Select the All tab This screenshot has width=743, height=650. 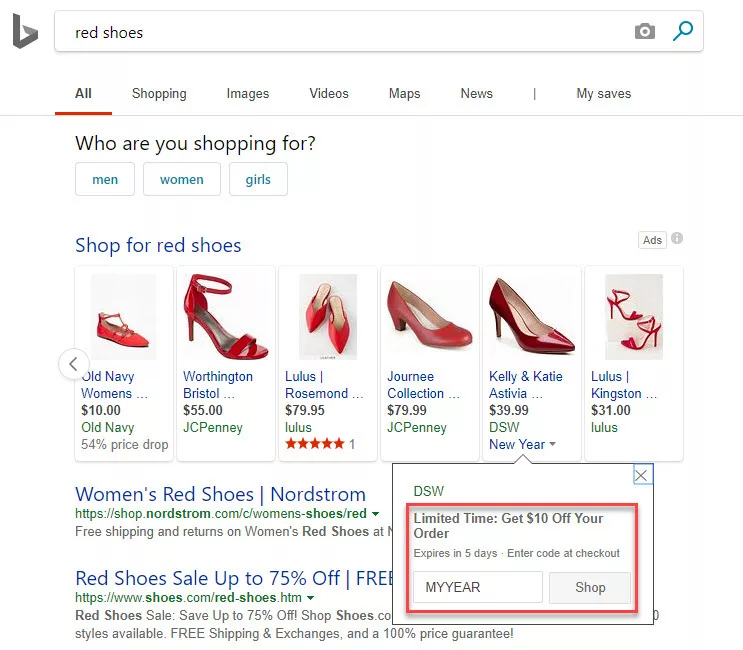[x=83, y=93]
